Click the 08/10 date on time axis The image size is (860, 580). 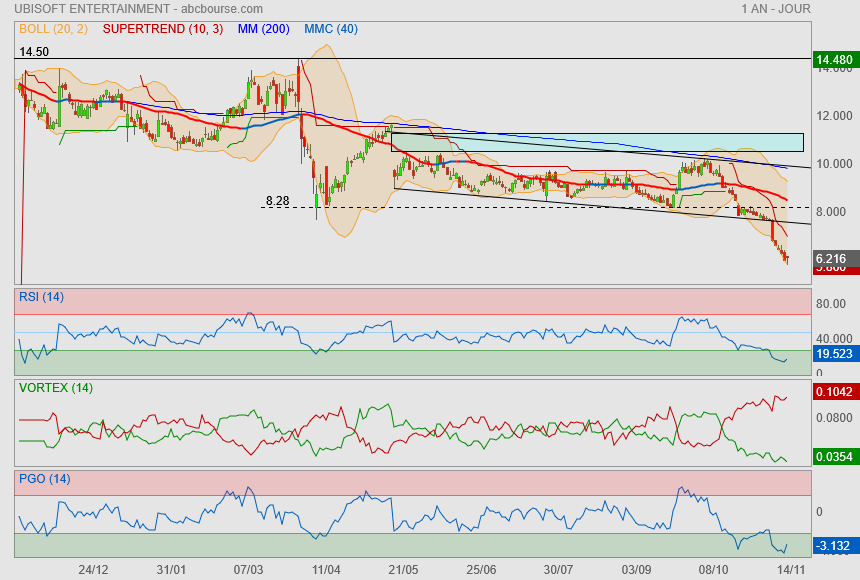pos(713,569)
